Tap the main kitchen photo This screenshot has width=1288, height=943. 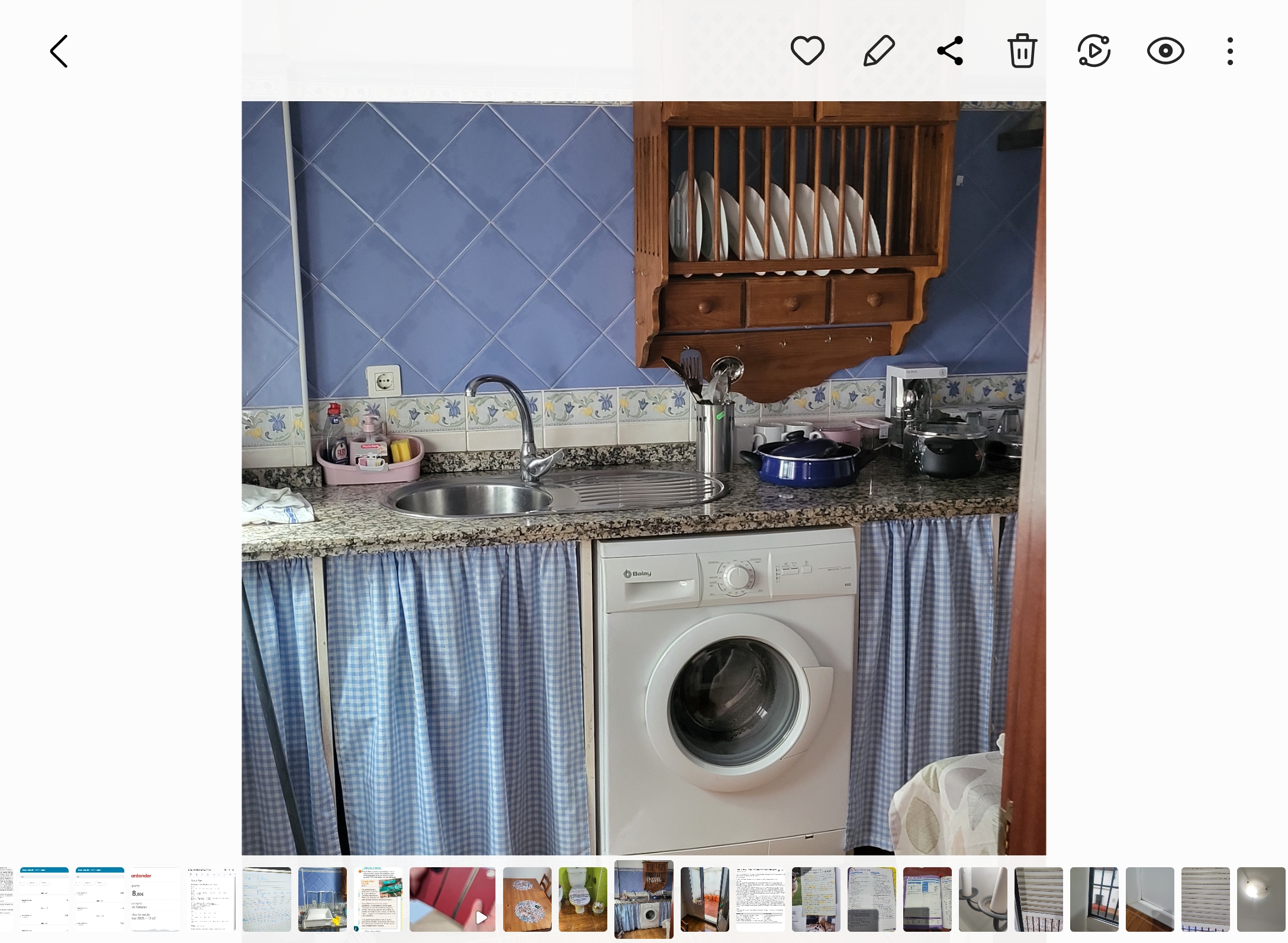[643, 474]
